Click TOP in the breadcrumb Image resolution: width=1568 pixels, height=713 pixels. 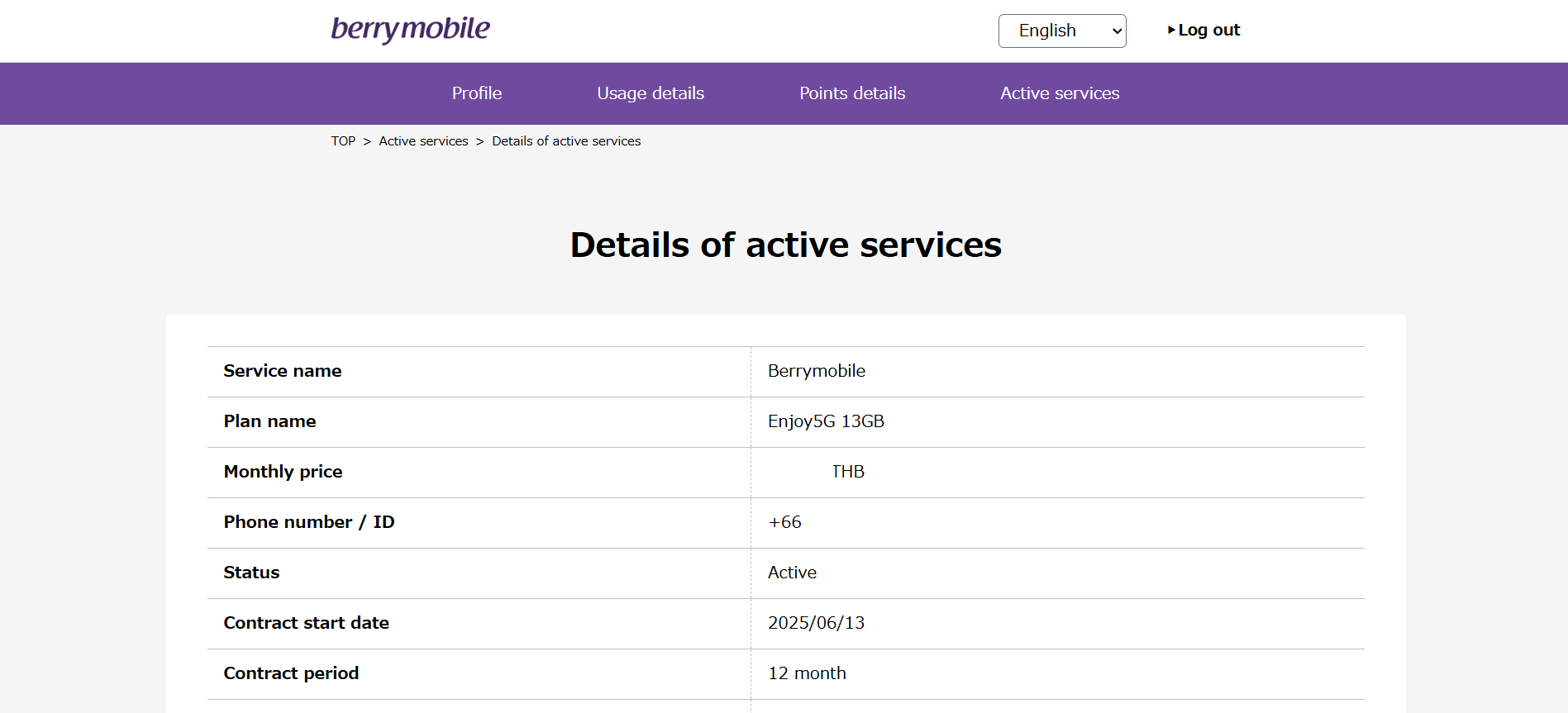coord(343,141)
